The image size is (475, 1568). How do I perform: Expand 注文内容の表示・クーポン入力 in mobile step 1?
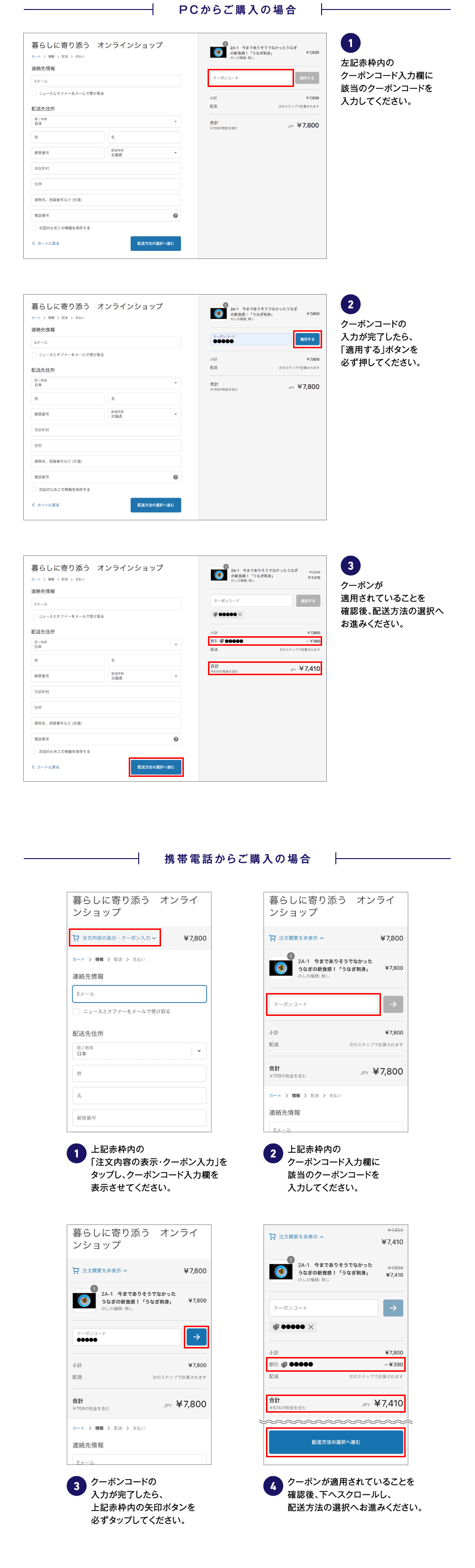(115, 938)
